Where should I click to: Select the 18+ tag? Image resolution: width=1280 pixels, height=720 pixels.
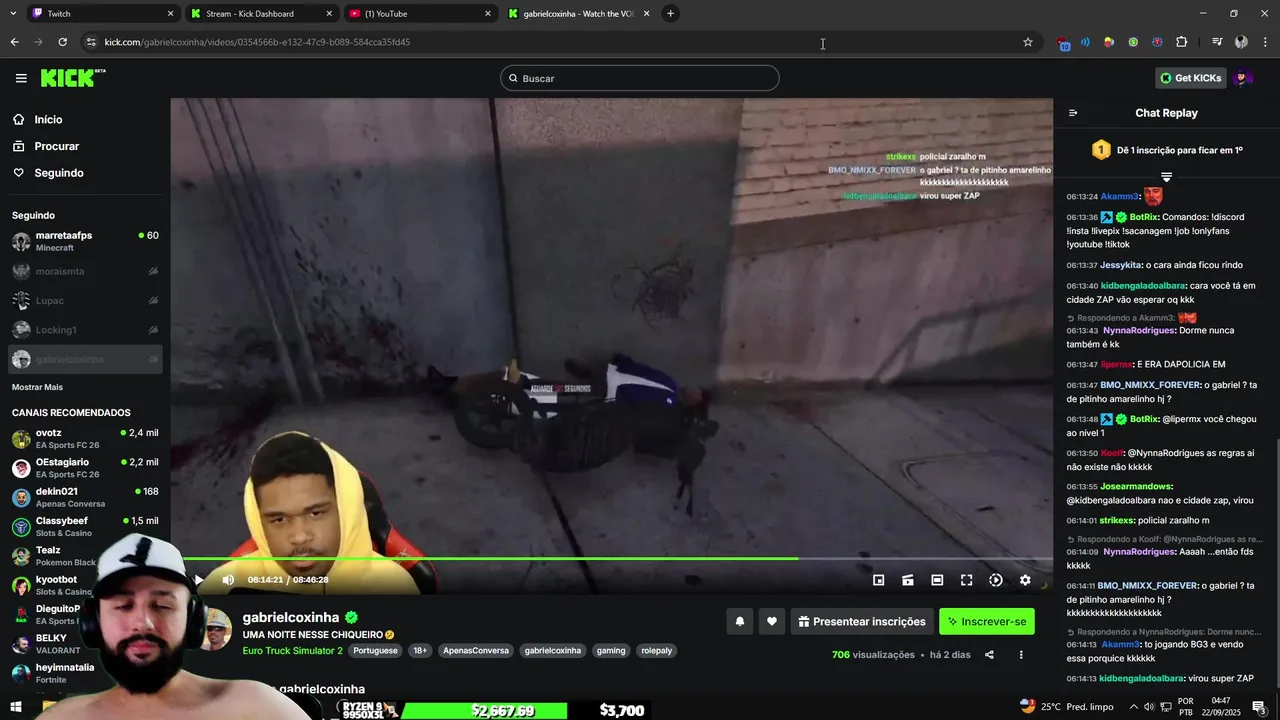click(x=420, y=651)
